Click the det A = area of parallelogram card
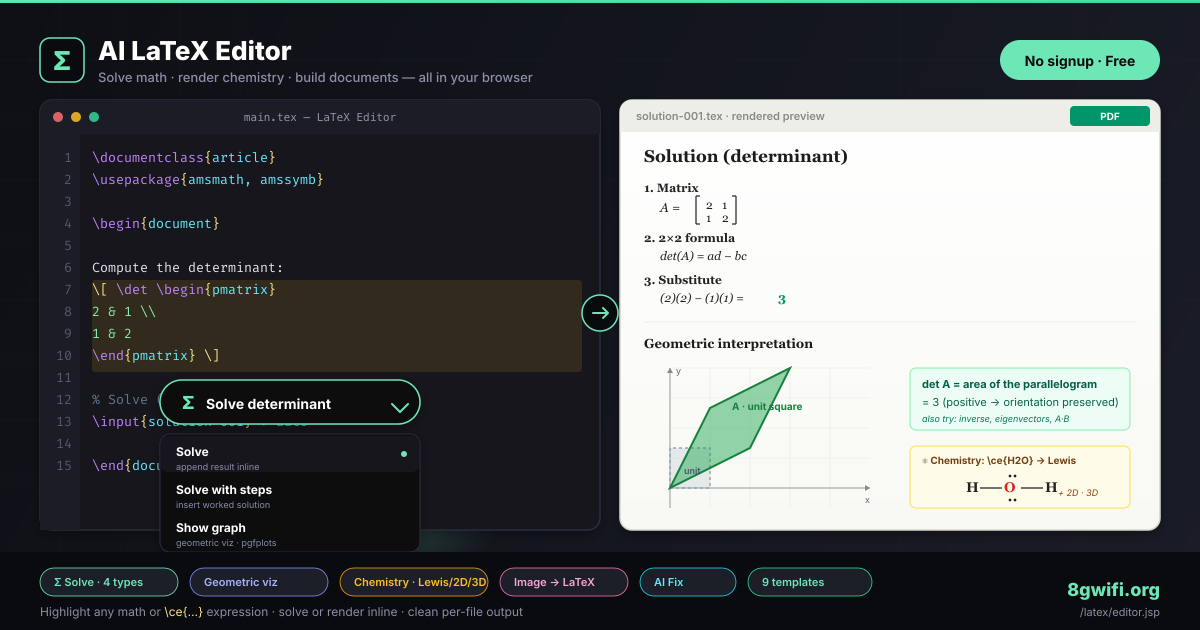The image size is (1200, 630). point(1020,399)
